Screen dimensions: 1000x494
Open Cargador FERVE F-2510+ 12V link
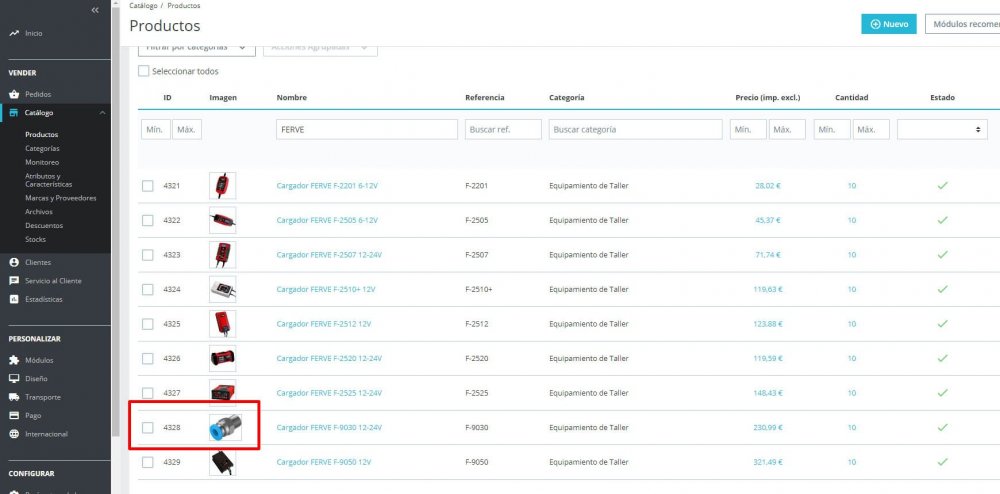326,289
